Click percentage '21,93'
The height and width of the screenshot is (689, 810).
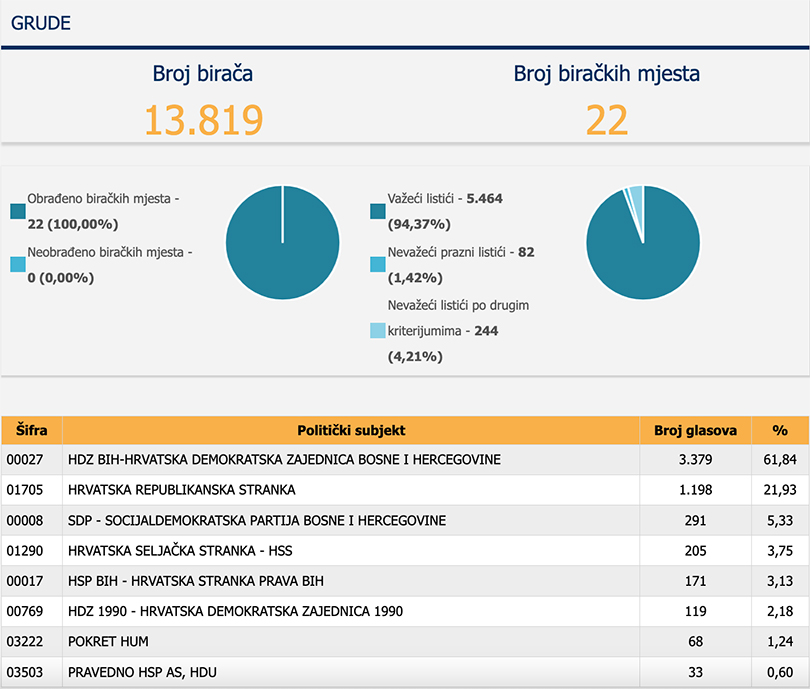click(x=780, y=490)
